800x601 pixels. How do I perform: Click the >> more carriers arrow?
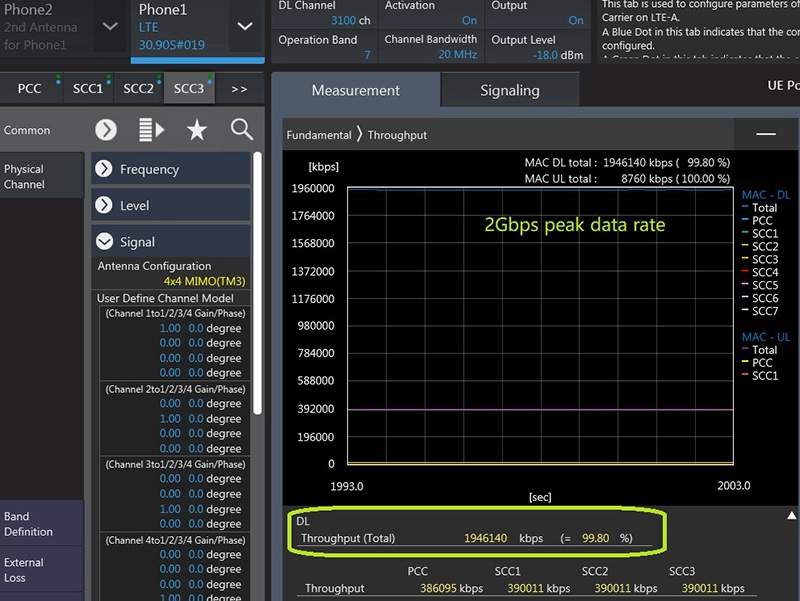(239, 89)
